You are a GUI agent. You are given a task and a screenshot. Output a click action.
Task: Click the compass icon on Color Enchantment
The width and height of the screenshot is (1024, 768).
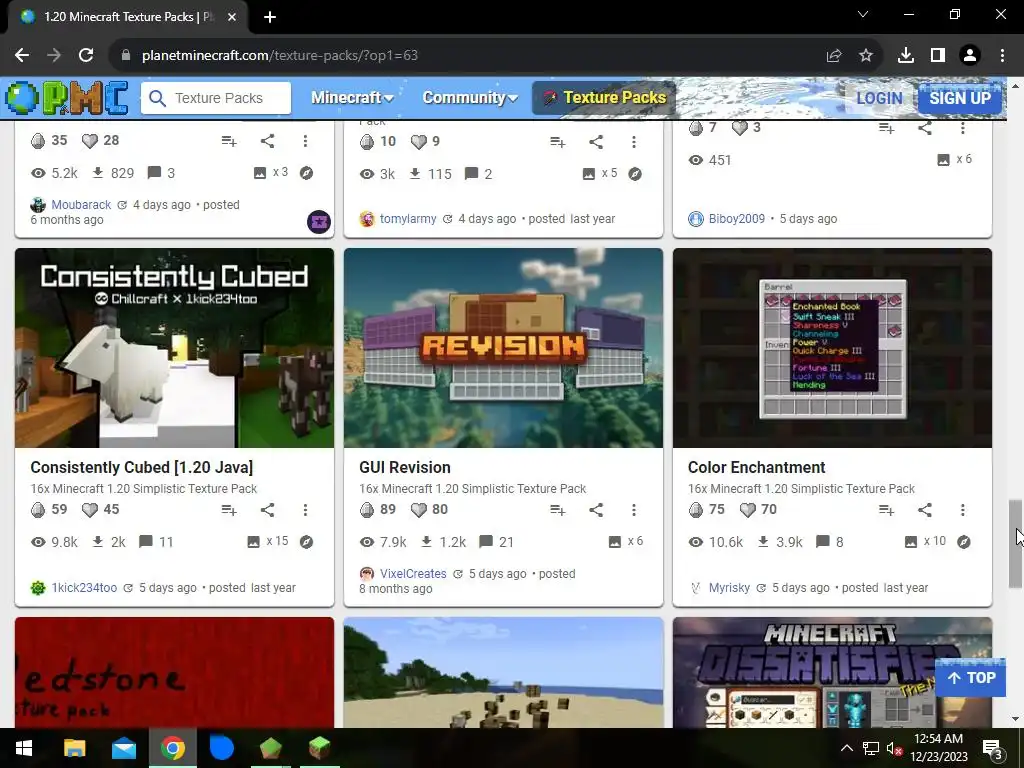(x=963, y=542)
